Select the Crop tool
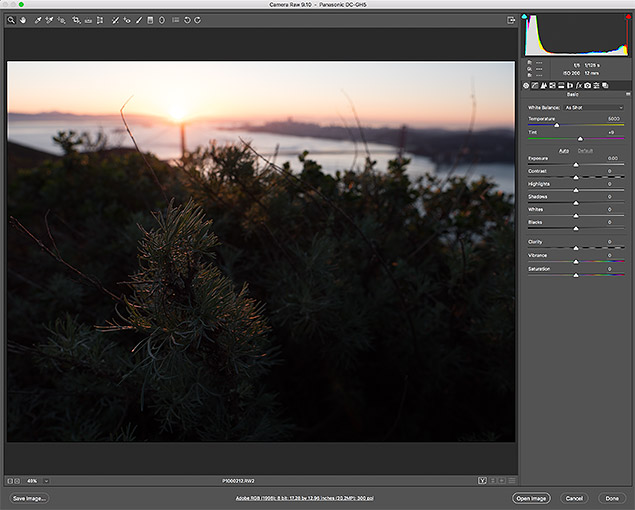 coord(76,19)
